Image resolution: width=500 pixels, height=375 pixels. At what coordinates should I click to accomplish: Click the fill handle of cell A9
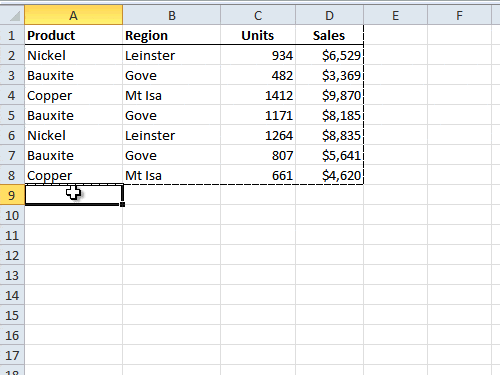[122, 204]
